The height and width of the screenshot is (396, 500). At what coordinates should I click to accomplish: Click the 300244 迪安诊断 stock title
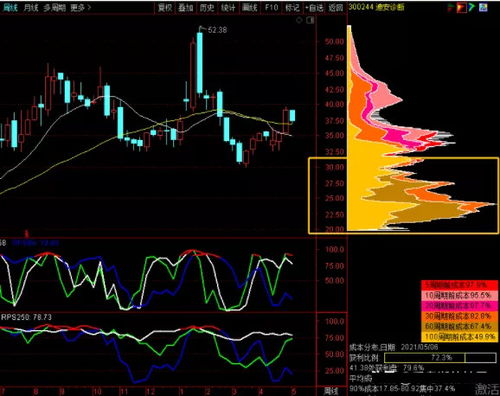[x=376, y=7]
